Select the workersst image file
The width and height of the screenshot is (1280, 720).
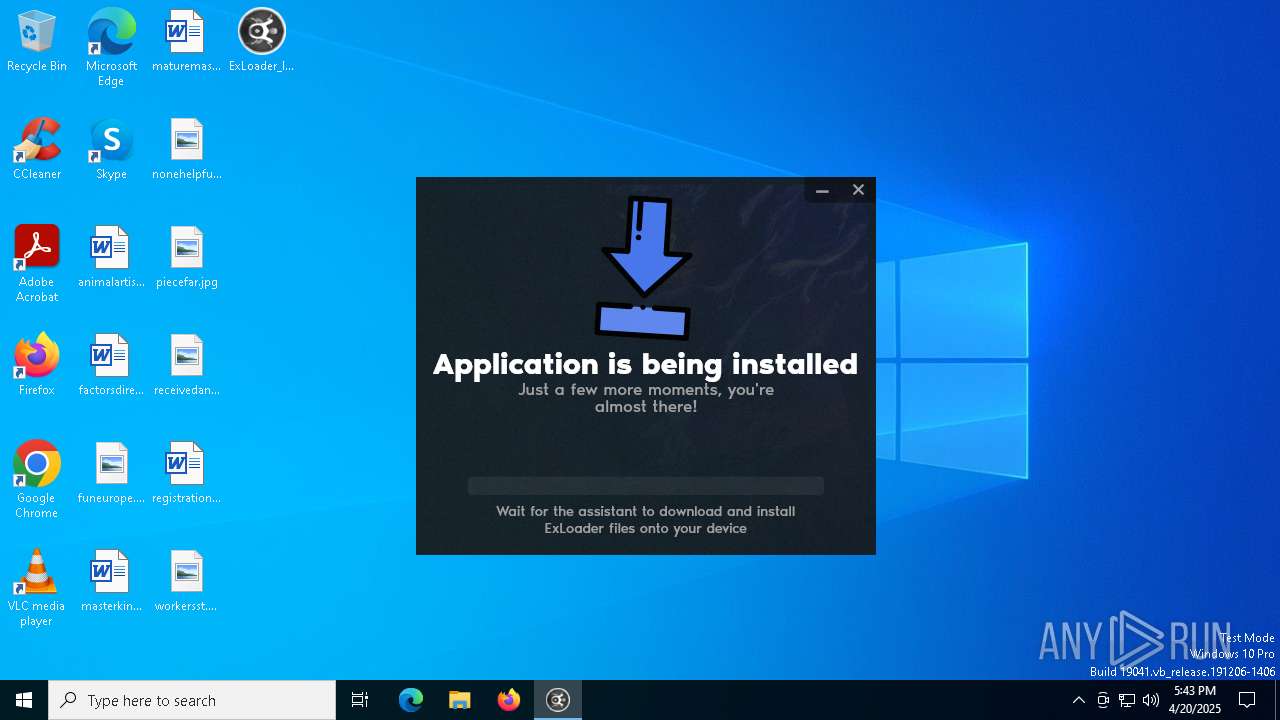[186, 581]
